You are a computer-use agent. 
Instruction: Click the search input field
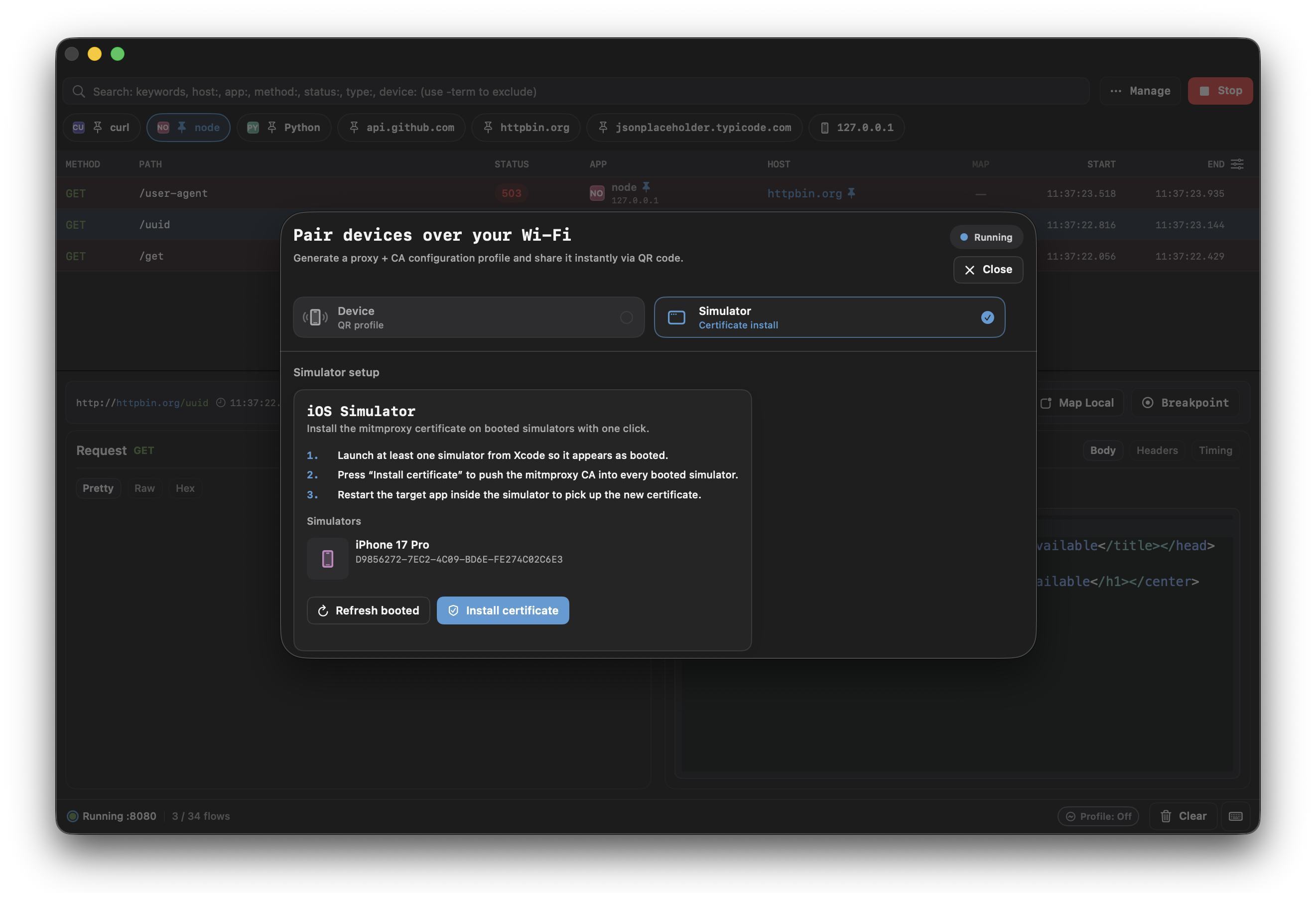point(575,91)
